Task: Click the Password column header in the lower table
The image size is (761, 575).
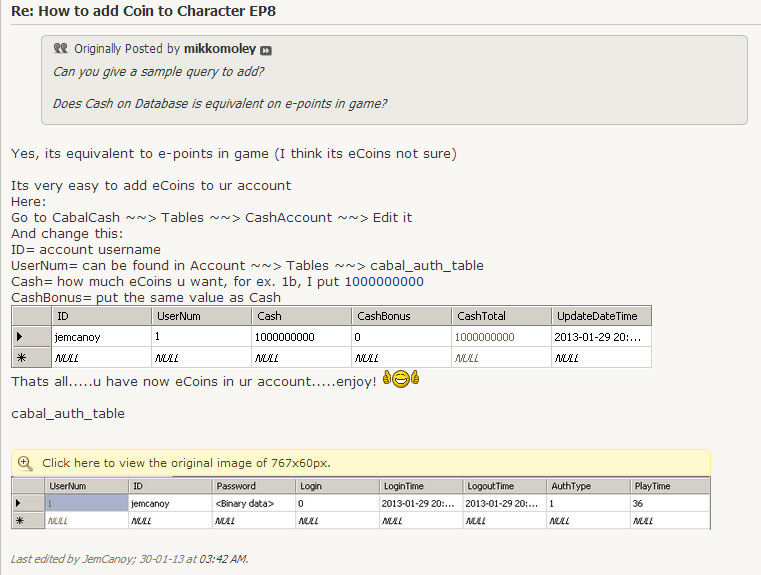Action: click(252, 486)
